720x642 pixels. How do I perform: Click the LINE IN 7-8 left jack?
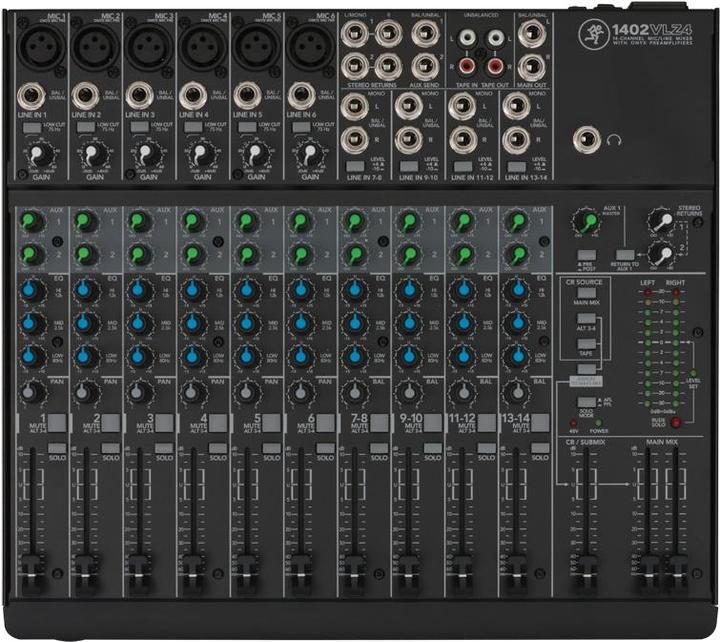pos(354,107)
